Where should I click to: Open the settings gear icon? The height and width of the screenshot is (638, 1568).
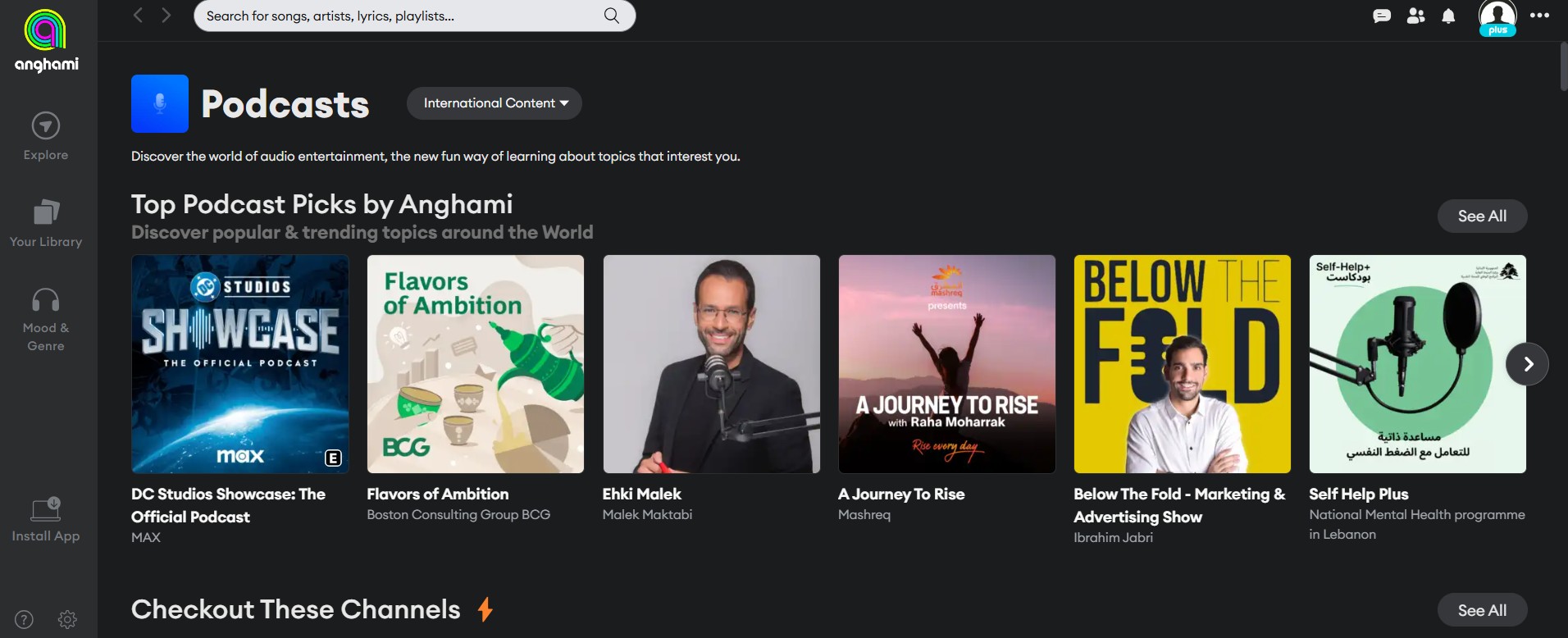pyautogui.click(x=67, y=619)
